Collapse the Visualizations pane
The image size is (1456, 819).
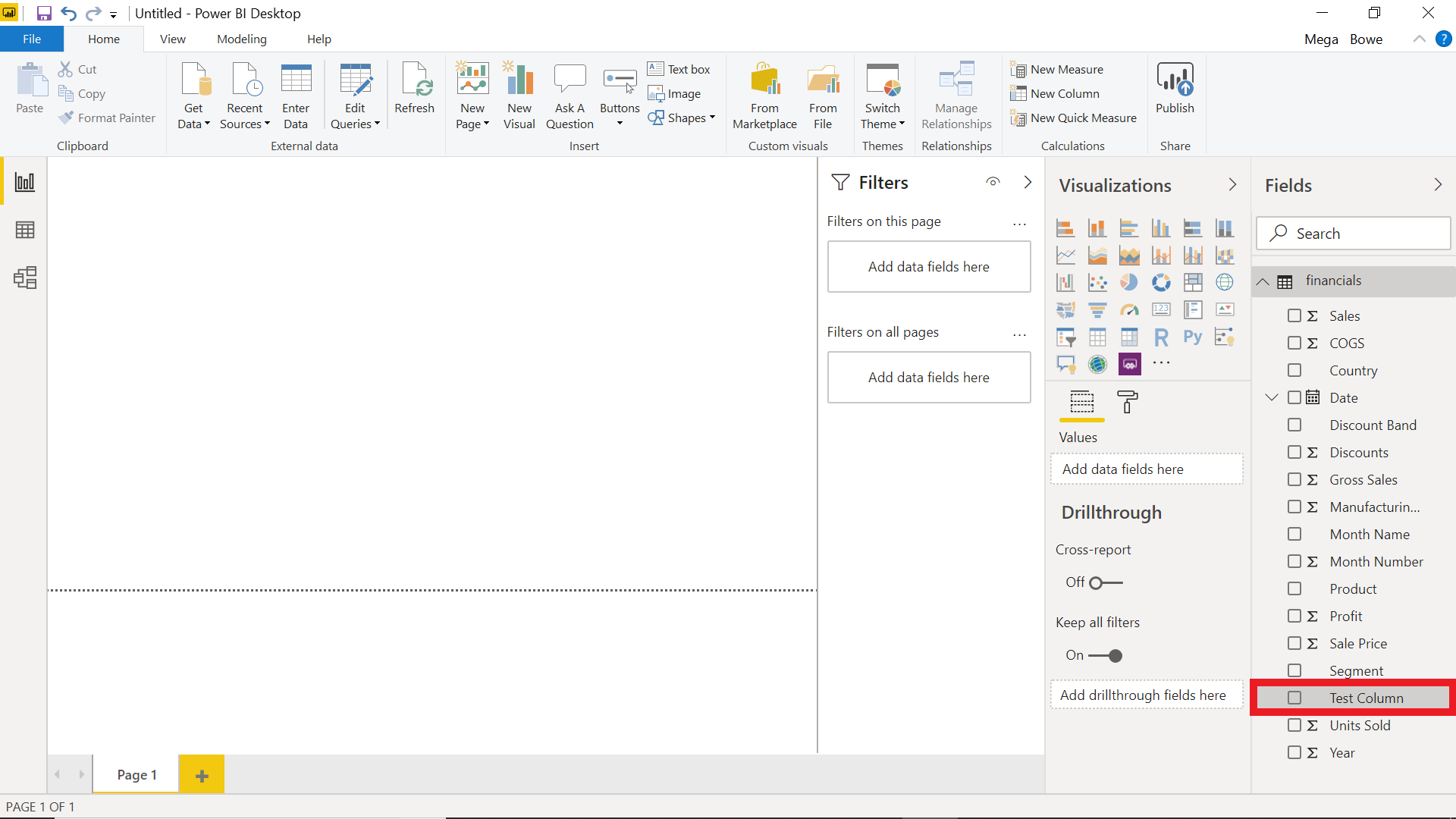pyautogui.click(x=1232, y=185)
